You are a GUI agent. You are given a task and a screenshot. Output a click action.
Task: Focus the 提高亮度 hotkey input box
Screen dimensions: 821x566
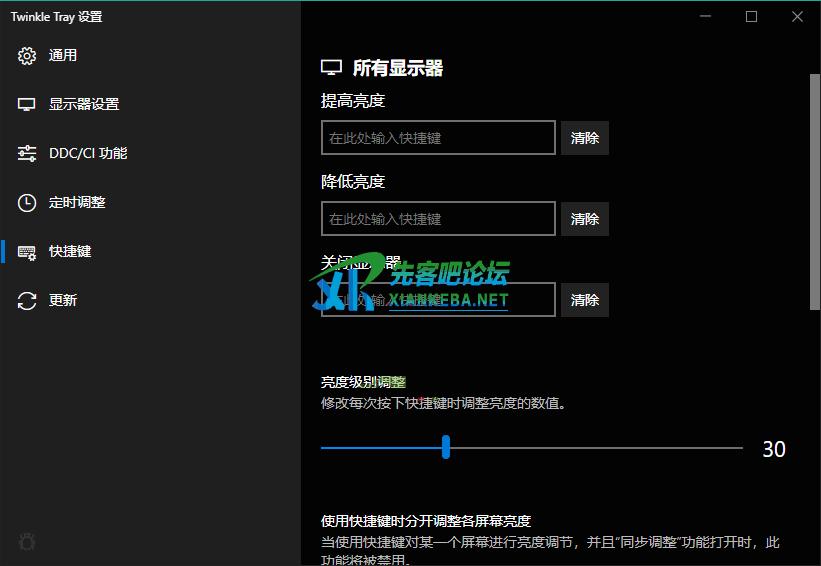point(438,138)
